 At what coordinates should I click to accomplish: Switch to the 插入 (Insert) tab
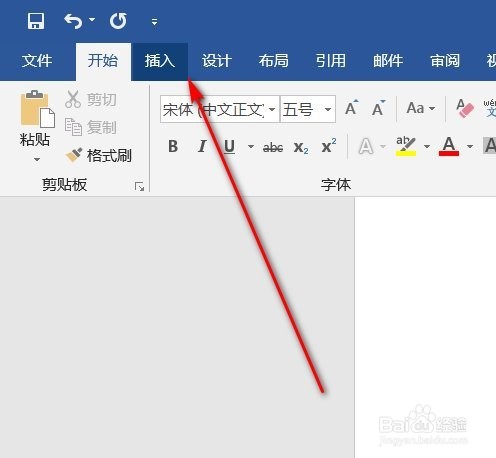point(160,61)
